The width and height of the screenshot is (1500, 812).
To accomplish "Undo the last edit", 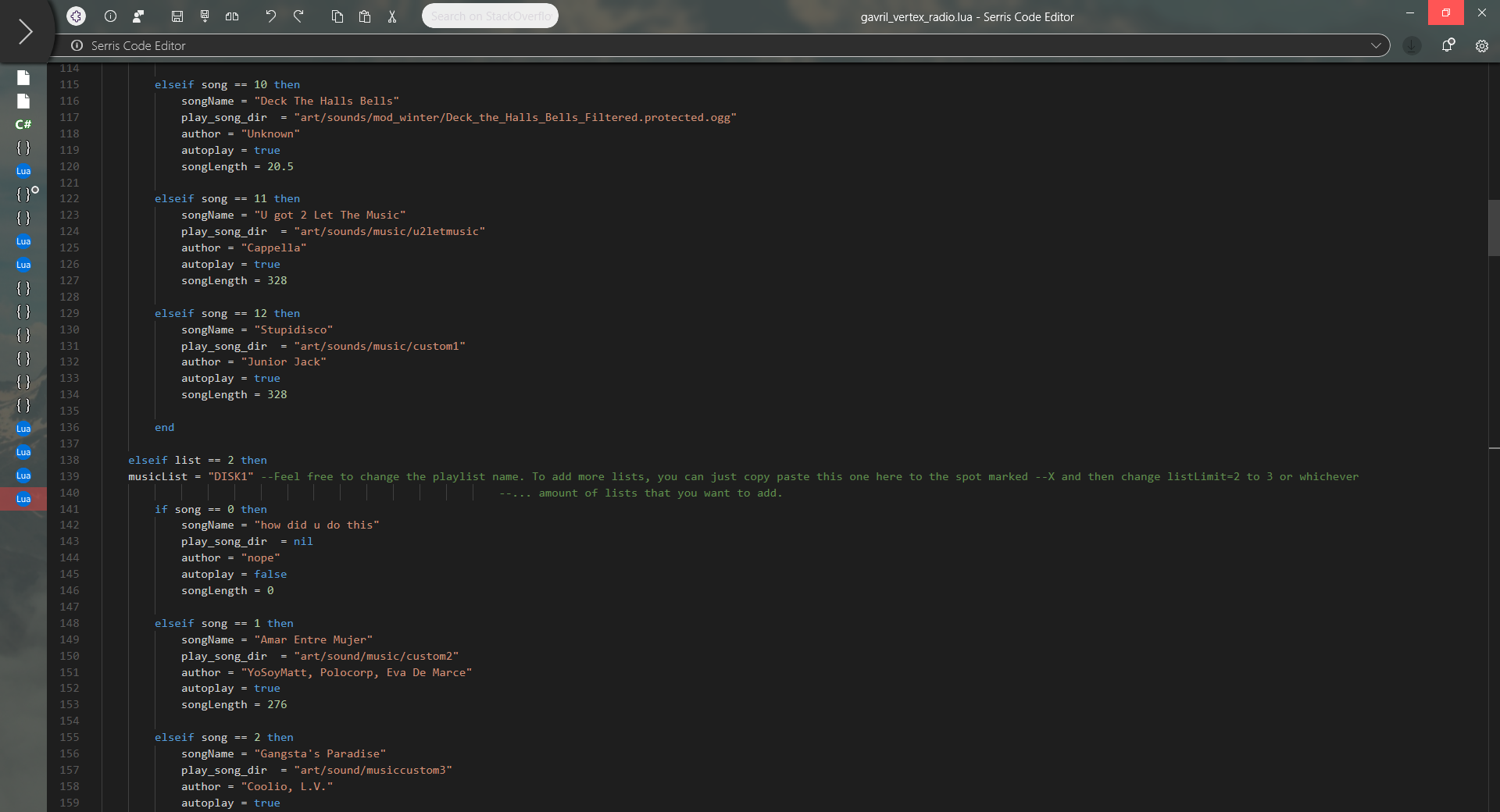I will coord(270,16).
